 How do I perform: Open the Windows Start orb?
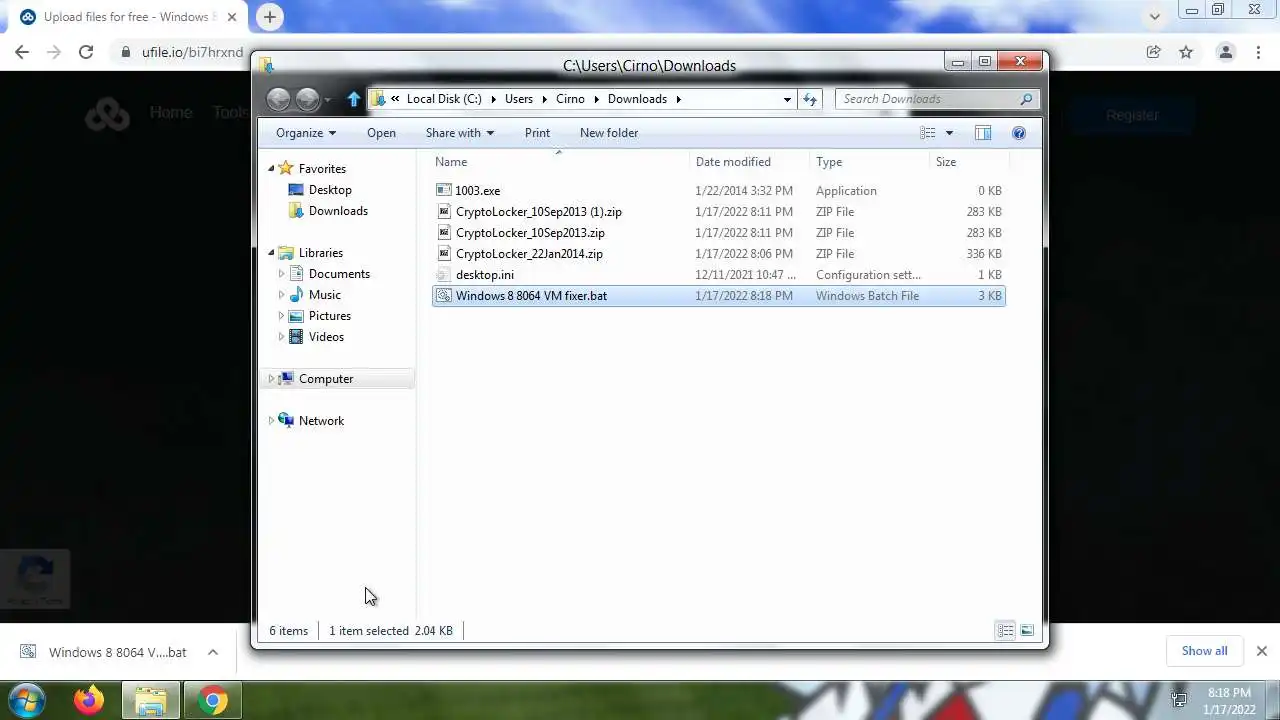pyautogui.click(x=27, y=700)
